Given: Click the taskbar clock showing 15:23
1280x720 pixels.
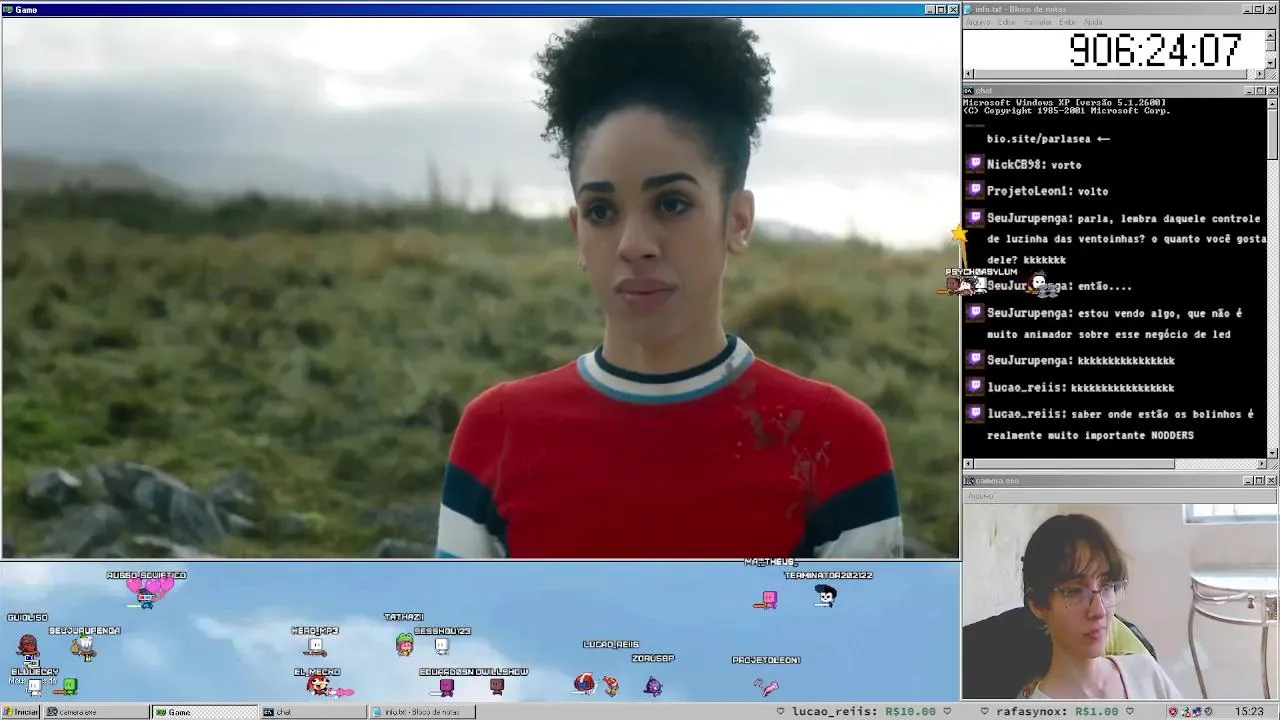Looking at the screenshot, I should click(x=1249, y=712).
